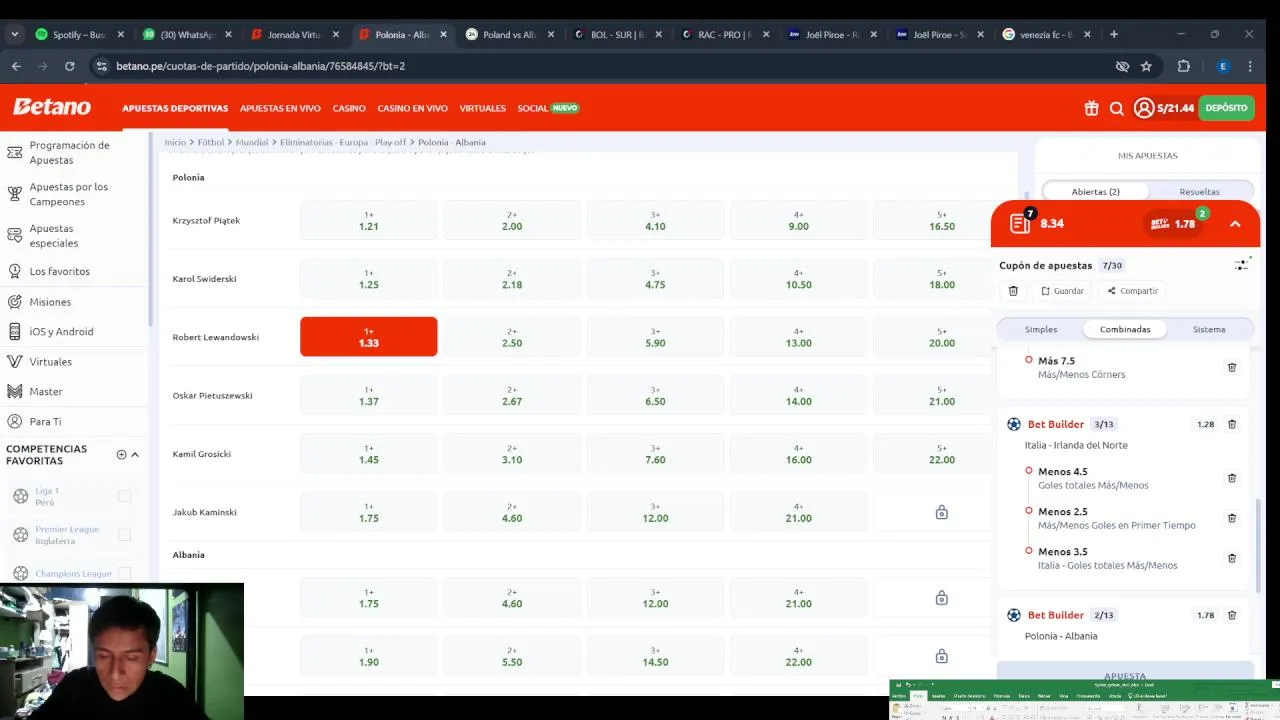
Task: Click the address bar URL
Action: 260,66
